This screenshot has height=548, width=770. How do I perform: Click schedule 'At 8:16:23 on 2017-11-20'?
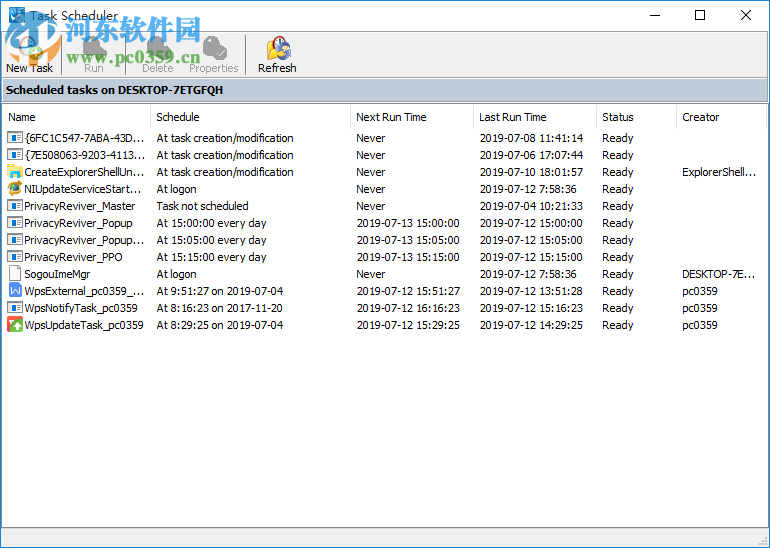220,308
